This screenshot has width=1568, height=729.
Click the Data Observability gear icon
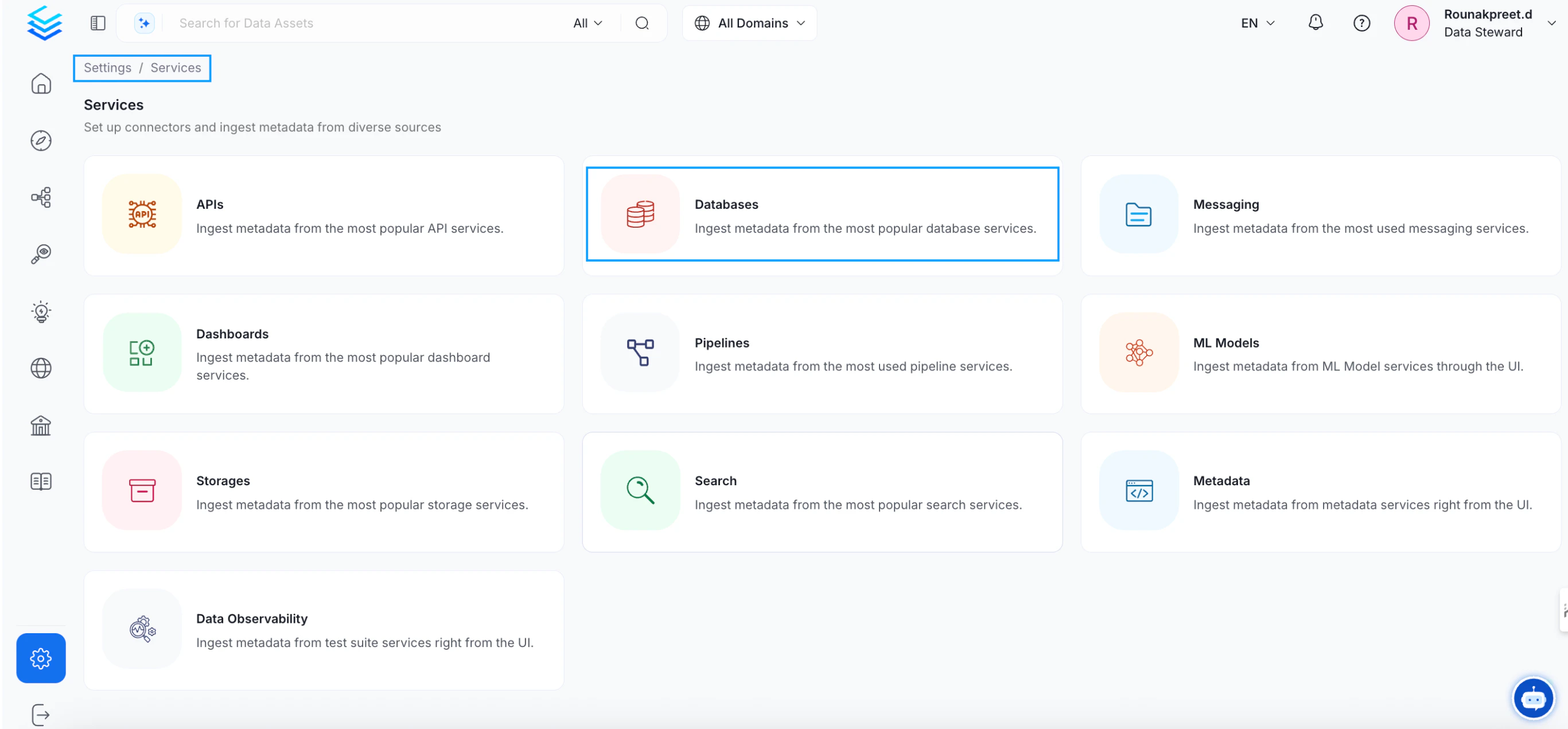[142, 629]
